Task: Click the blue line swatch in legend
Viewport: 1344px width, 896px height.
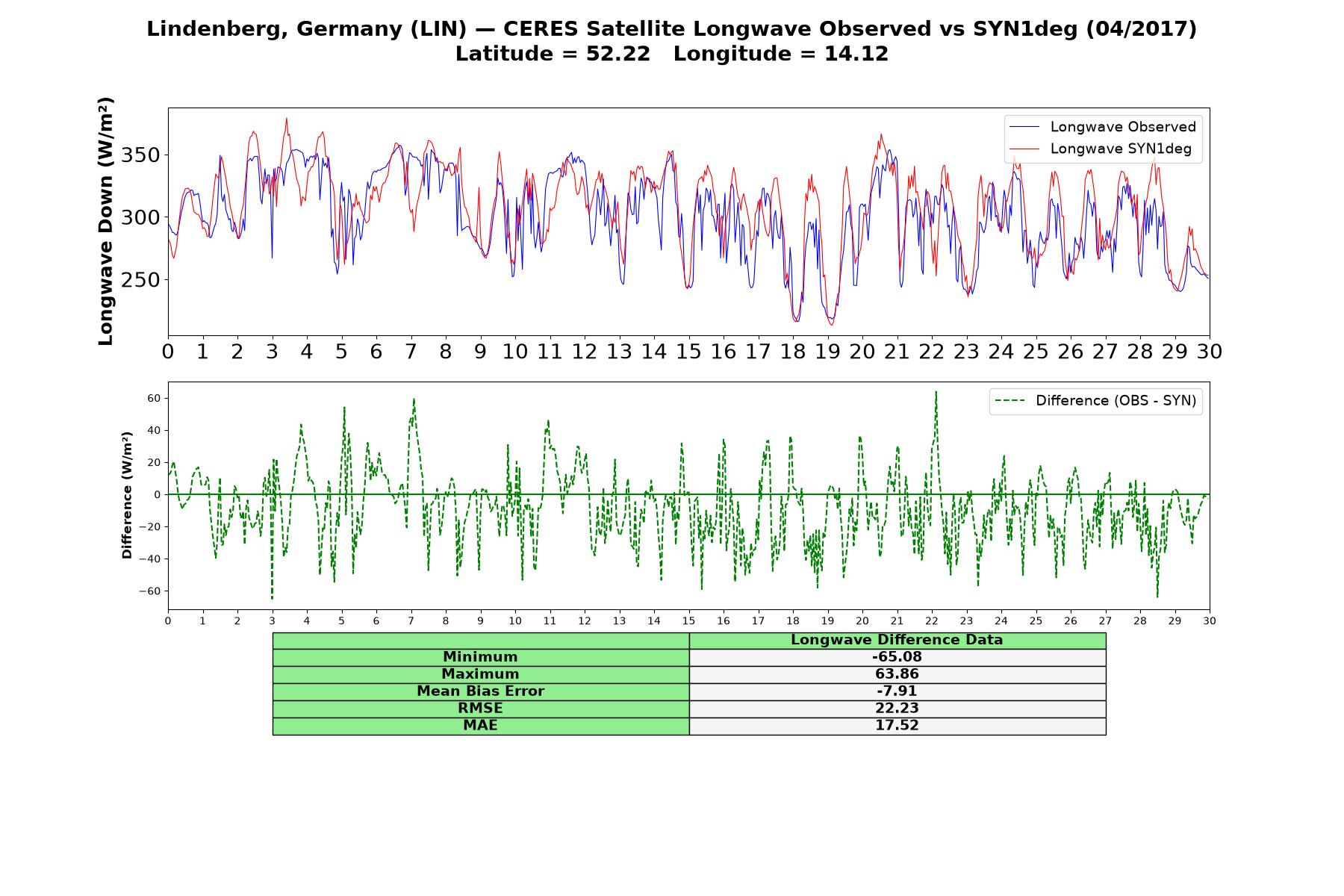Action: (1024, 127)
